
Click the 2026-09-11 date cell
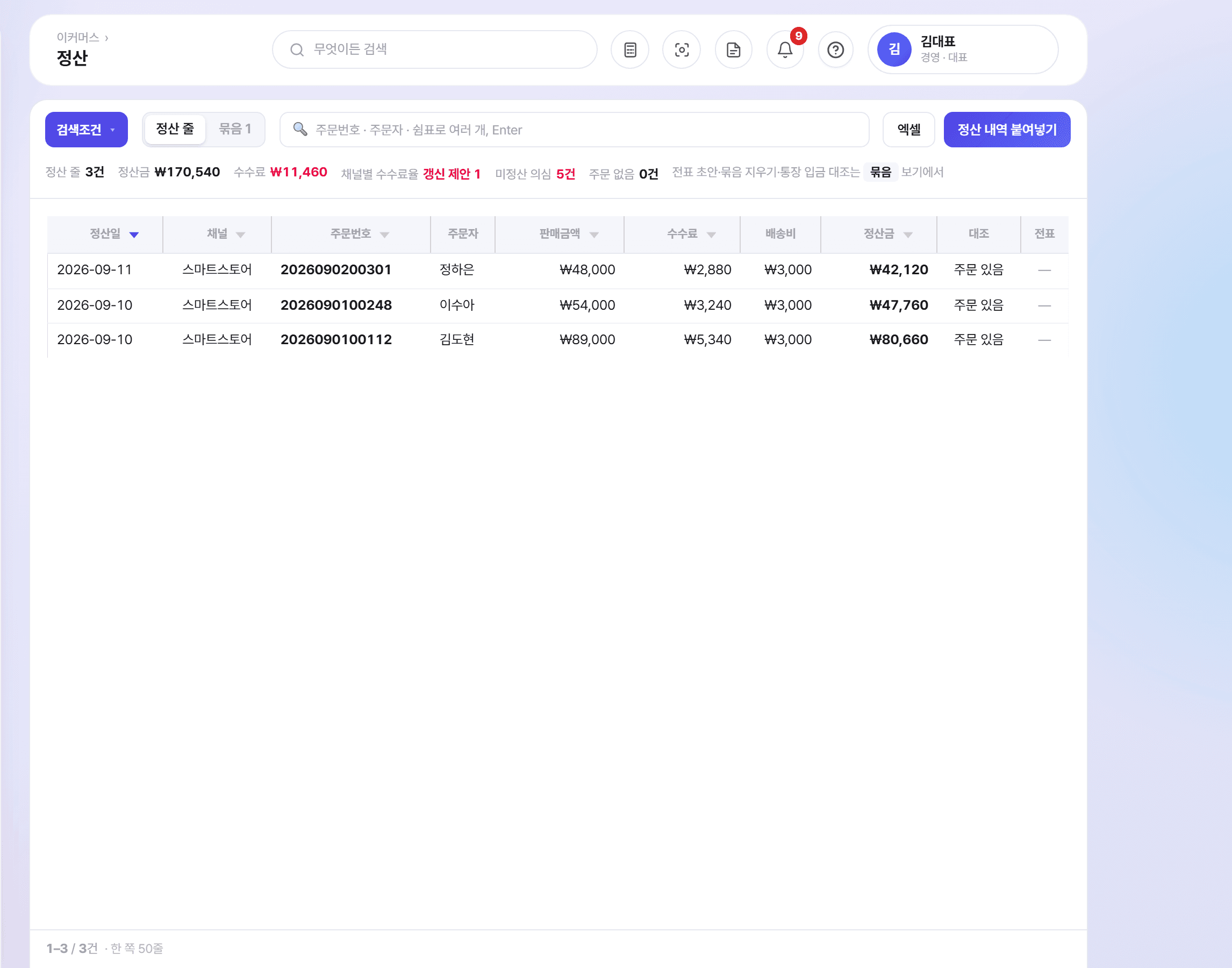(x=95, y=269)
